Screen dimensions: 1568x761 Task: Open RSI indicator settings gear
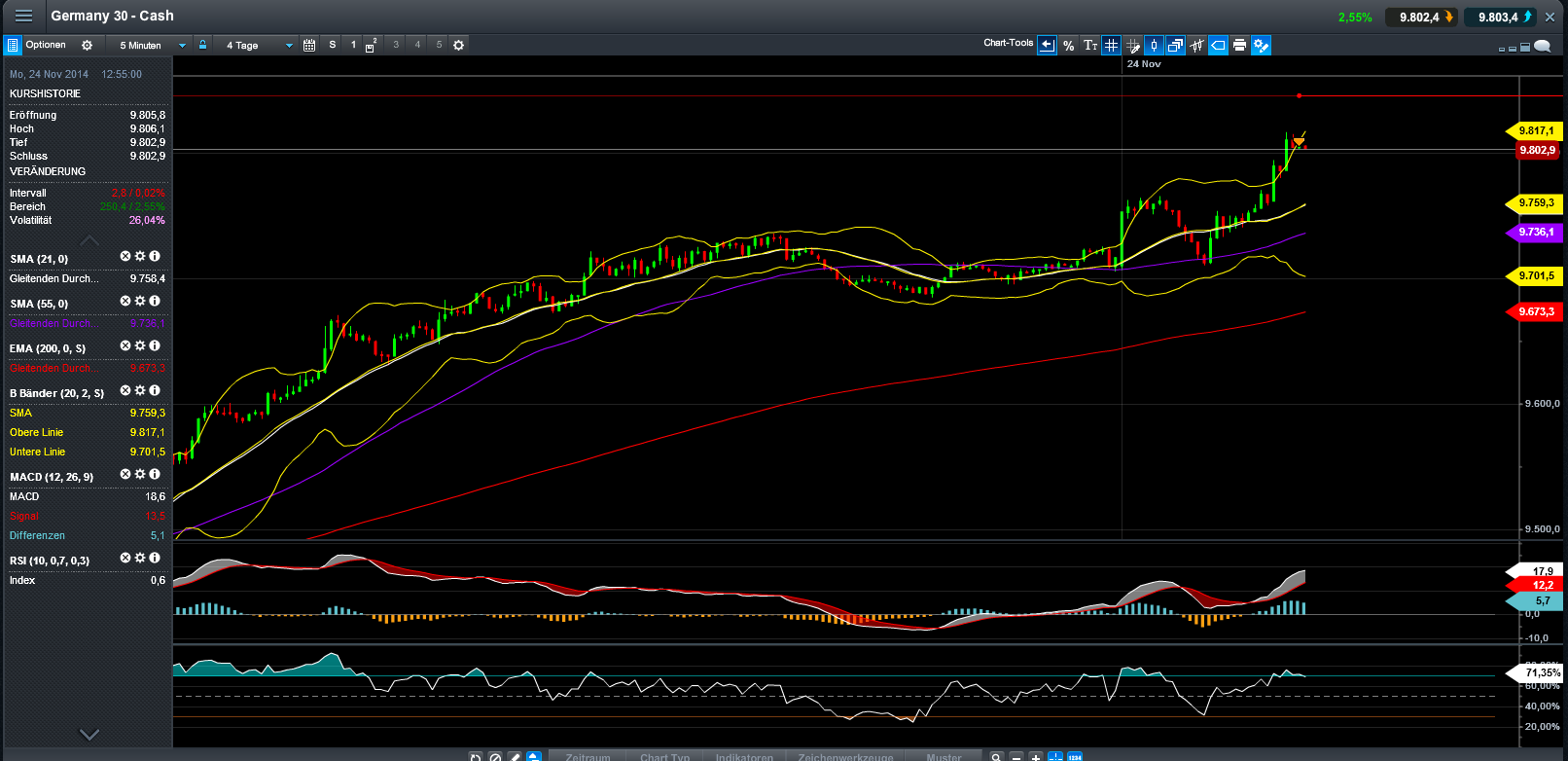click(x=140, y=558)
